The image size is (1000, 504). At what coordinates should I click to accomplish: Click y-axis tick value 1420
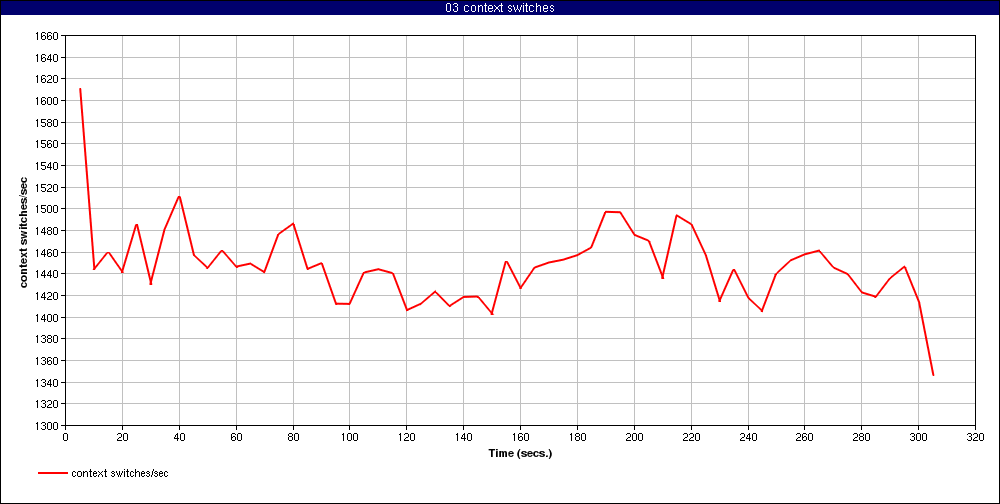(x=48, y=296)
